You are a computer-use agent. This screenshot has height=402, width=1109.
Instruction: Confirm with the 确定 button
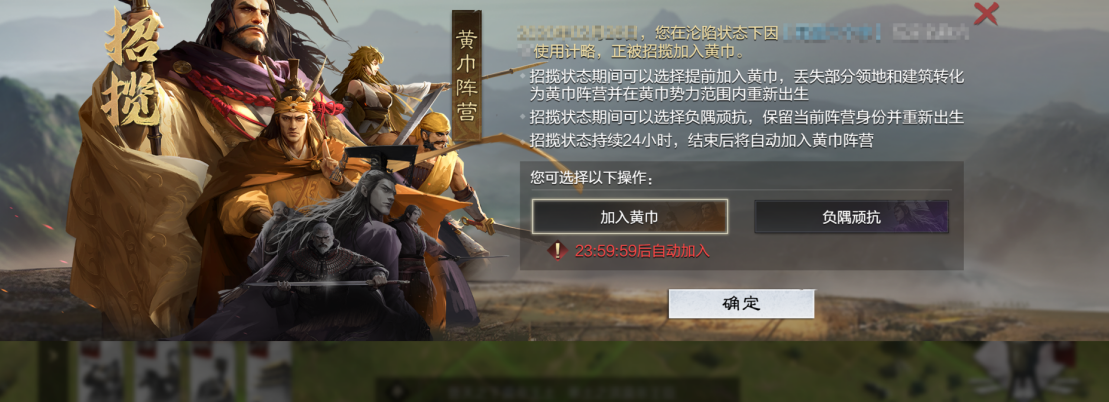(x=741, y=304)
